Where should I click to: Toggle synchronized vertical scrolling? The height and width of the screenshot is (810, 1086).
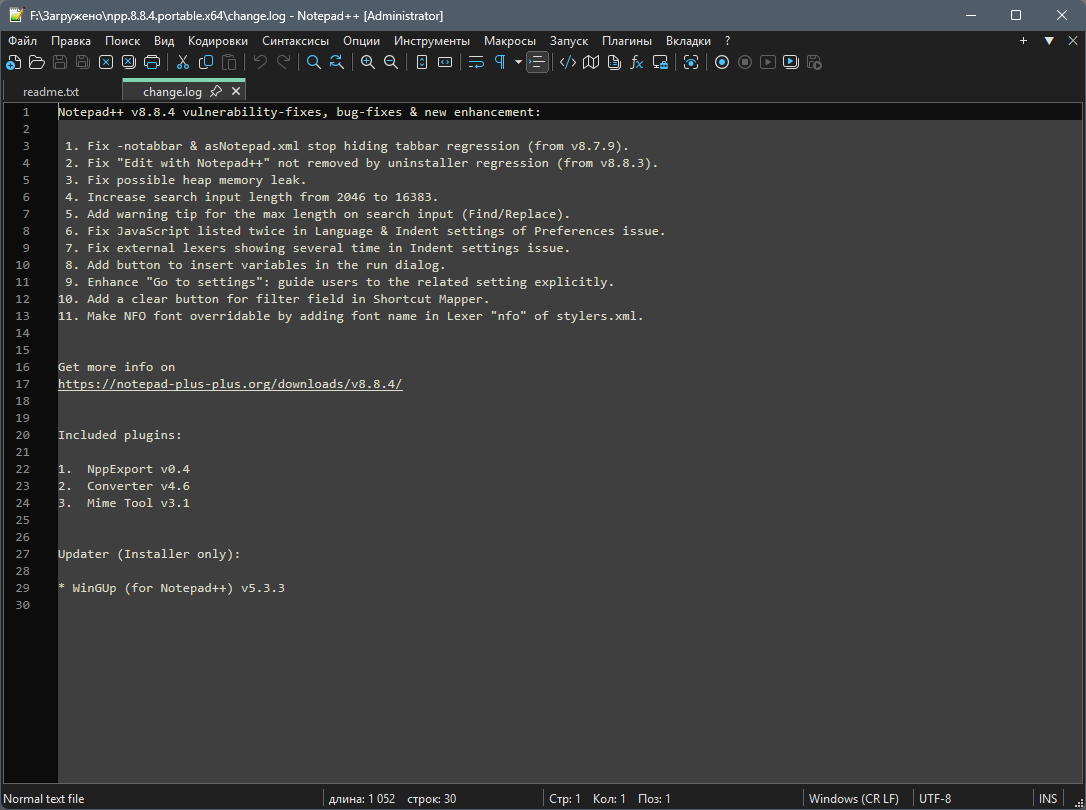[422, 62]
